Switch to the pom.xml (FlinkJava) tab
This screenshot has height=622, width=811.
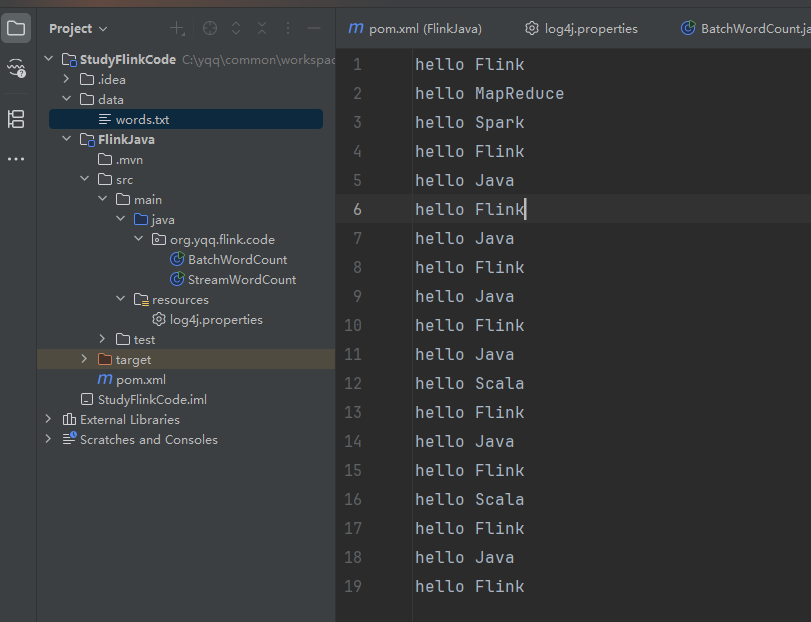pyautogui.click(x=415, y=28)
